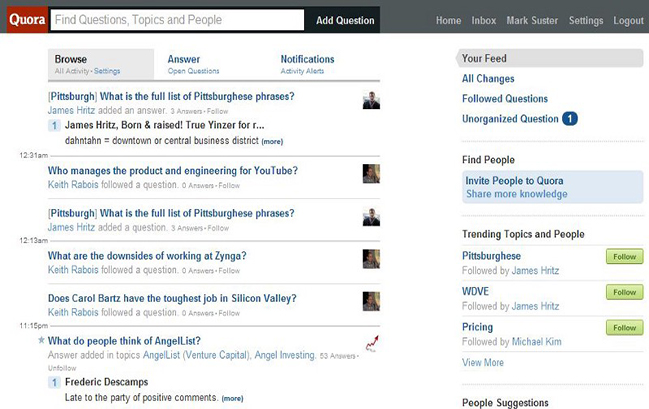The width and height of the screenshot is (649, 409).
Task: Open the Mark Suster profile link
Action: (x=532, y=20)
